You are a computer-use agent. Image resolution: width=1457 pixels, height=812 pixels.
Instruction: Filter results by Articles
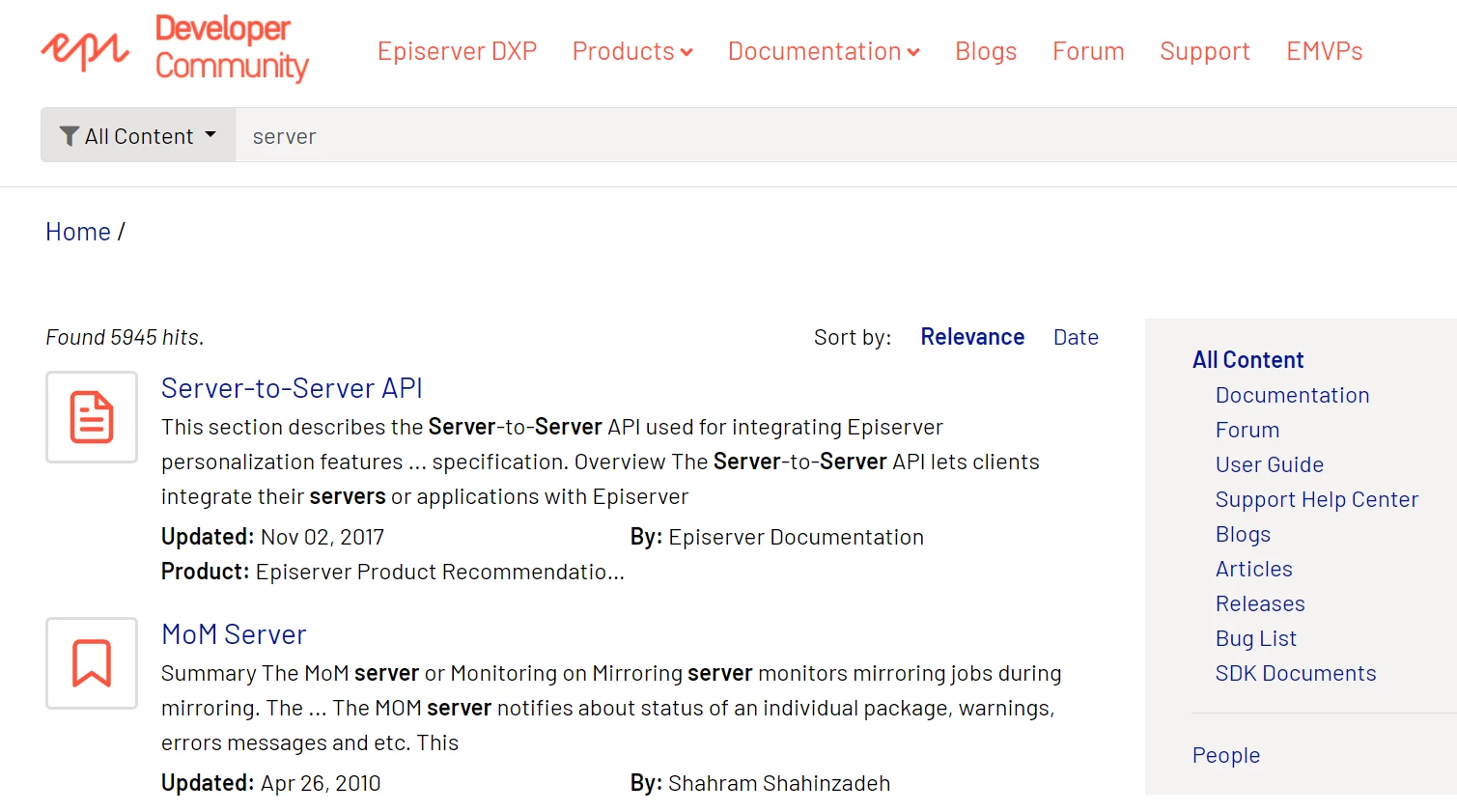pos(1253,569)
